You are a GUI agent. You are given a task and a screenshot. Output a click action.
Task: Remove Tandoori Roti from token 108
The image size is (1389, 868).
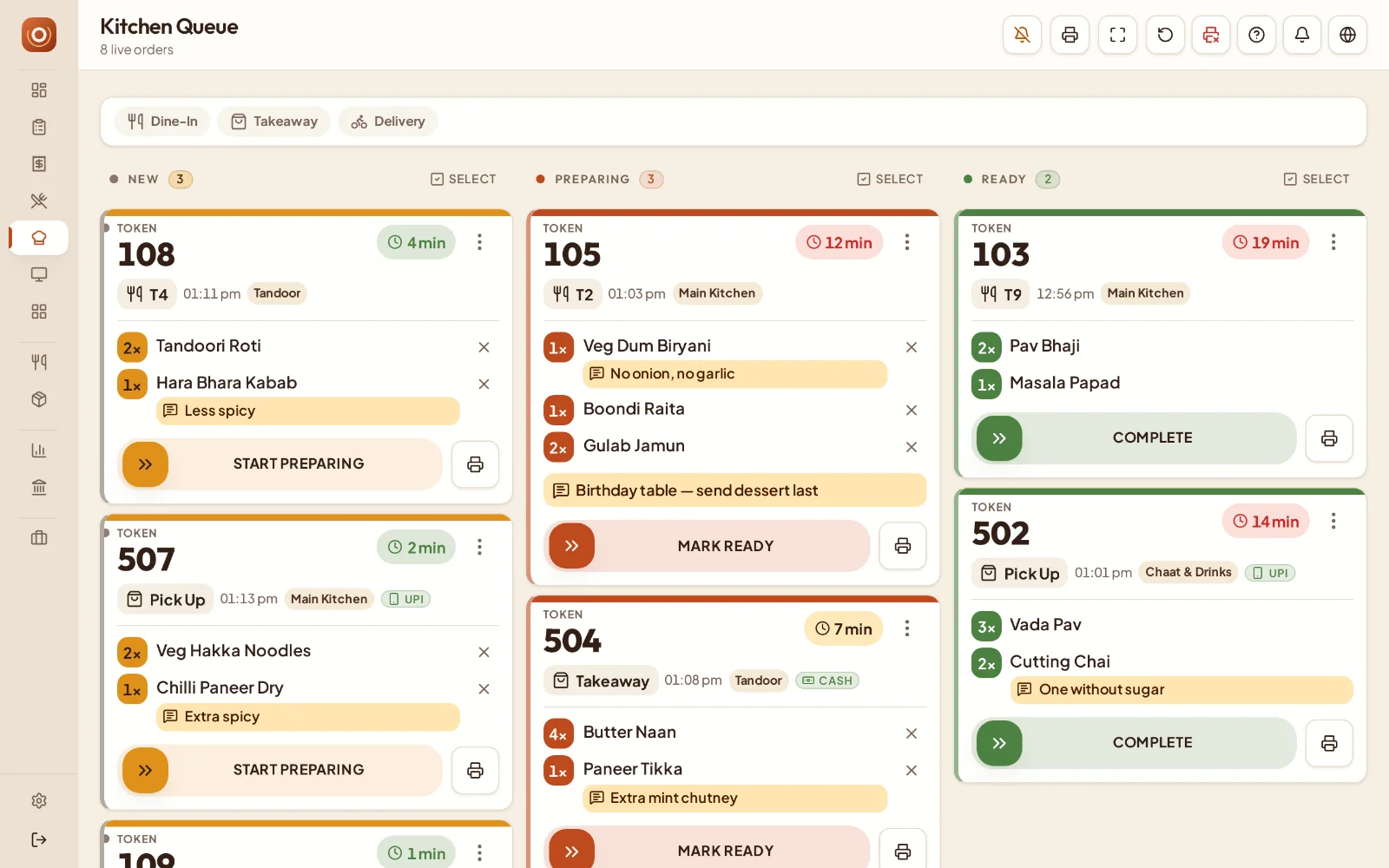point(484,347)
